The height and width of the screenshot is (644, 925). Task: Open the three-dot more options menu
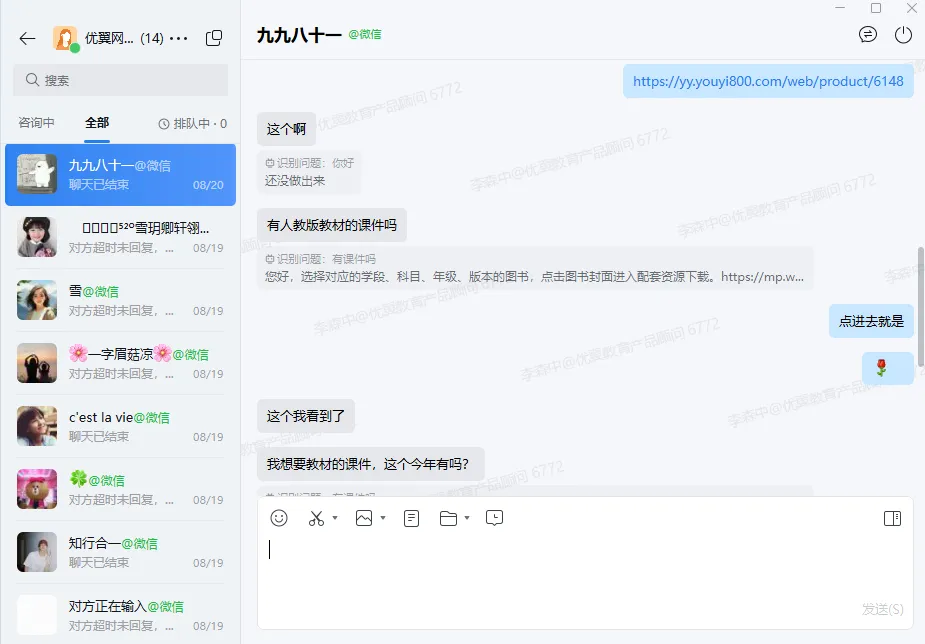(x=178, y=38)
